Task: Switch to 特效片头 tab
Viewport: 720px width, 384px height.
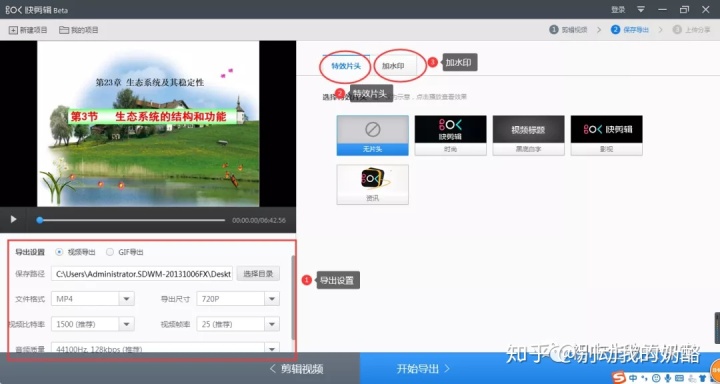Action: point(346,66)
